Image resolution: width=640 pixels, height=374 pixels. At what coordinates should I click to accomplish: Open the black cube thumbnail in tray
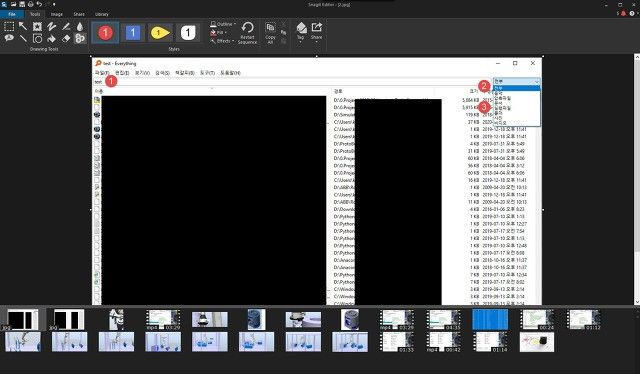point(537,342)
